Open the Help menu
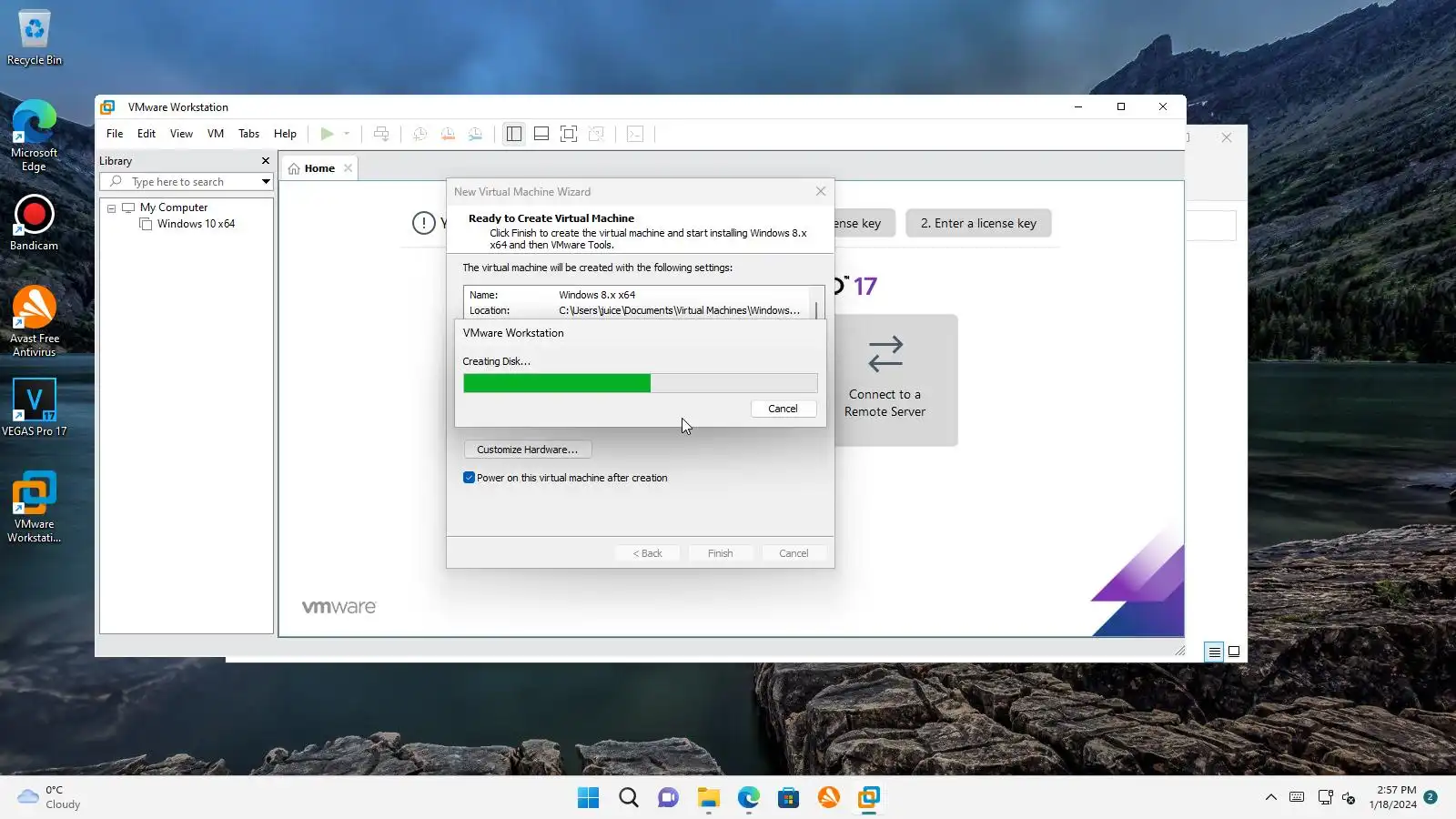Viewport: 1456px width, 819px height. point(285,134)
